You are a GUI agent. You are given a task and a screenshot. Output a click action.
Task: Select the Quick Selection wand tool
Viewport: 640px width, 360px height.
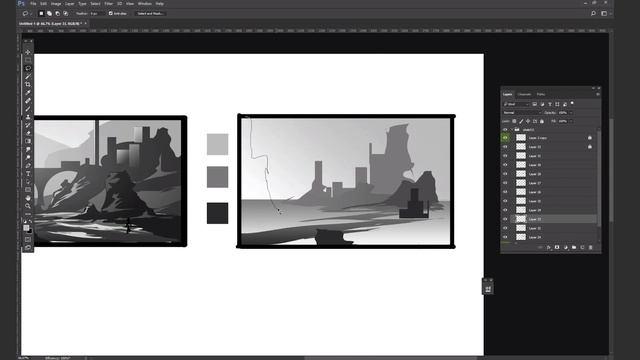click(28, 77)
